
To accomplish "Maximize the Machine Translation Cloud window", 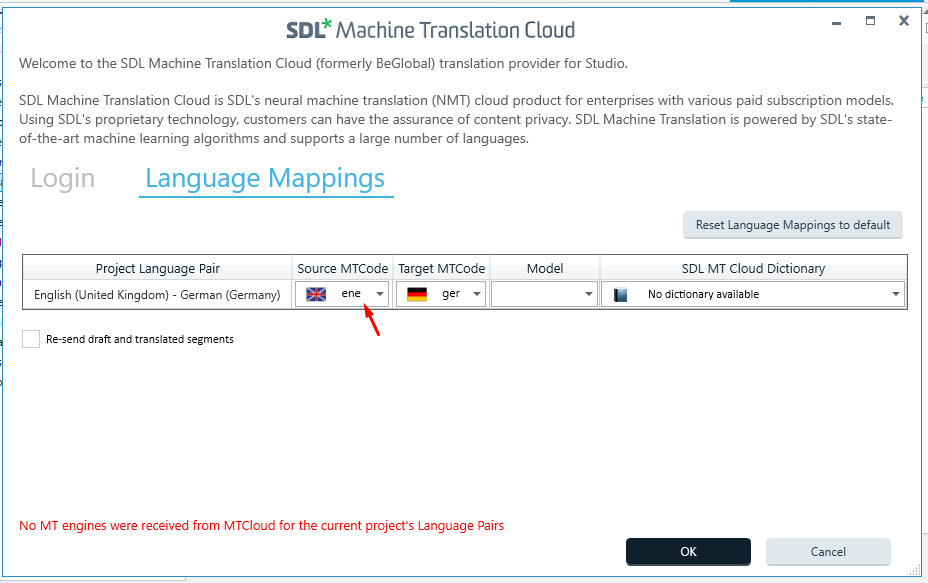I will [x=870, y=21].
